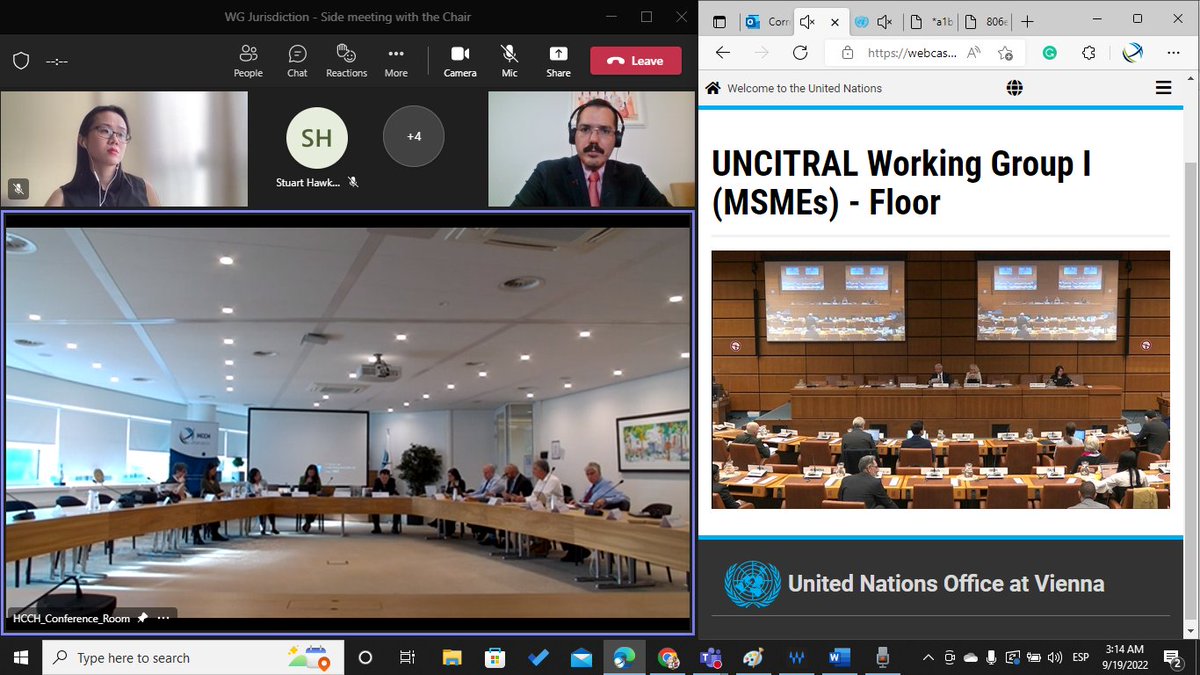Open File Explorer from the taskbar
This screenshot has height=675, width=1200.
[x=452, y=657]
